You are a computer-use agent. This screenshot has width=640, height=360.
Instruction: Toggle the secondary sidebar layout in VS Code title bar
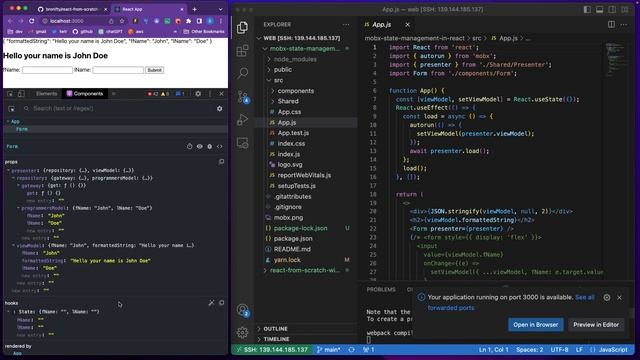(x=612, y=9)
